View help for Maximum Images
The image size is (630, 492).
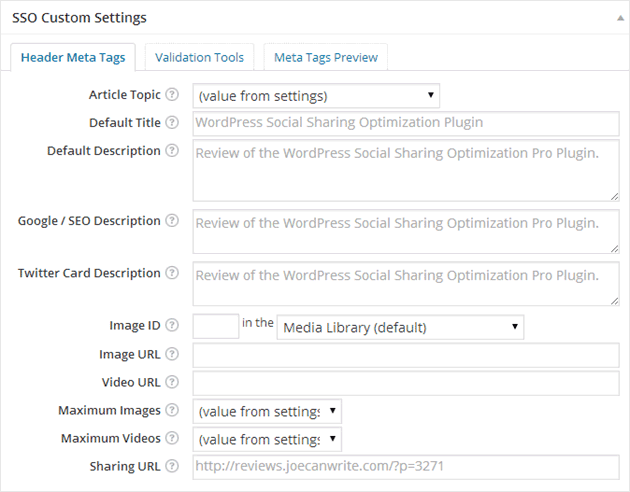pos(172,410)
